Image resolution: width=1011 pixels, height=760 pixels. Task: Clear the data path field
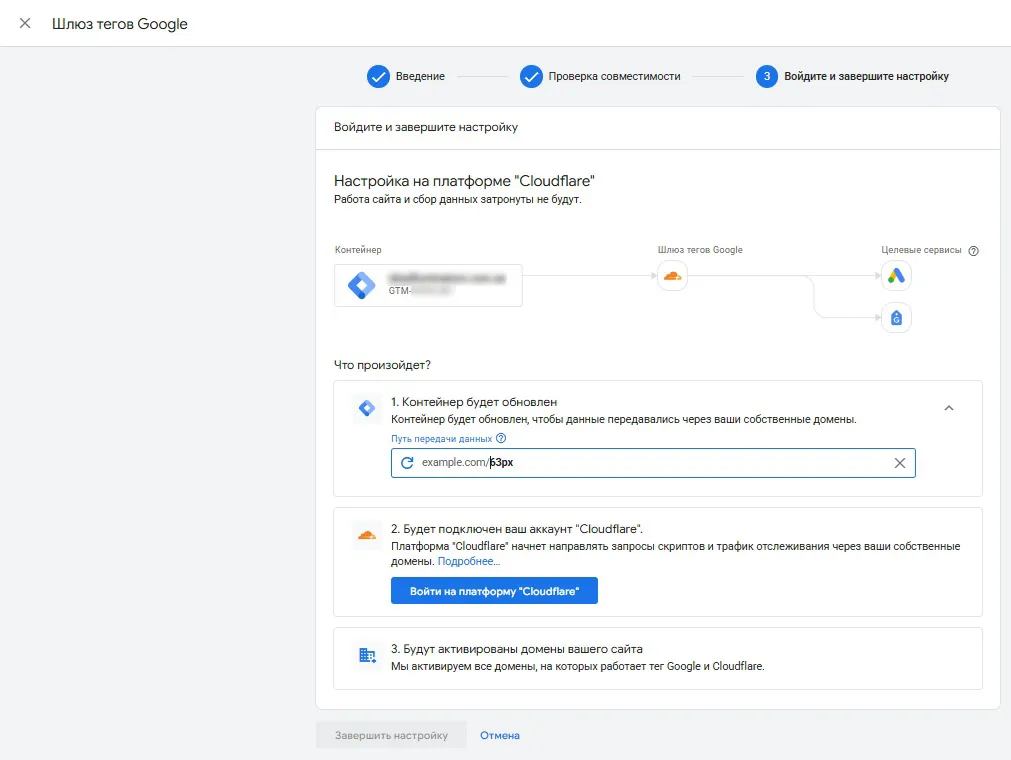point(899,463)
